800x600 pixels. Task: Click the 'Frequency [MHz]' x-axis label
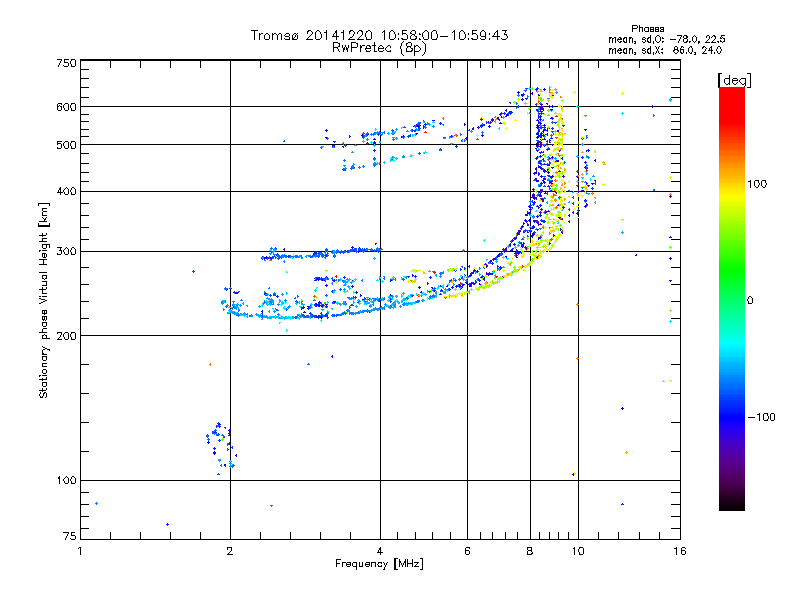tap(379, 564)
